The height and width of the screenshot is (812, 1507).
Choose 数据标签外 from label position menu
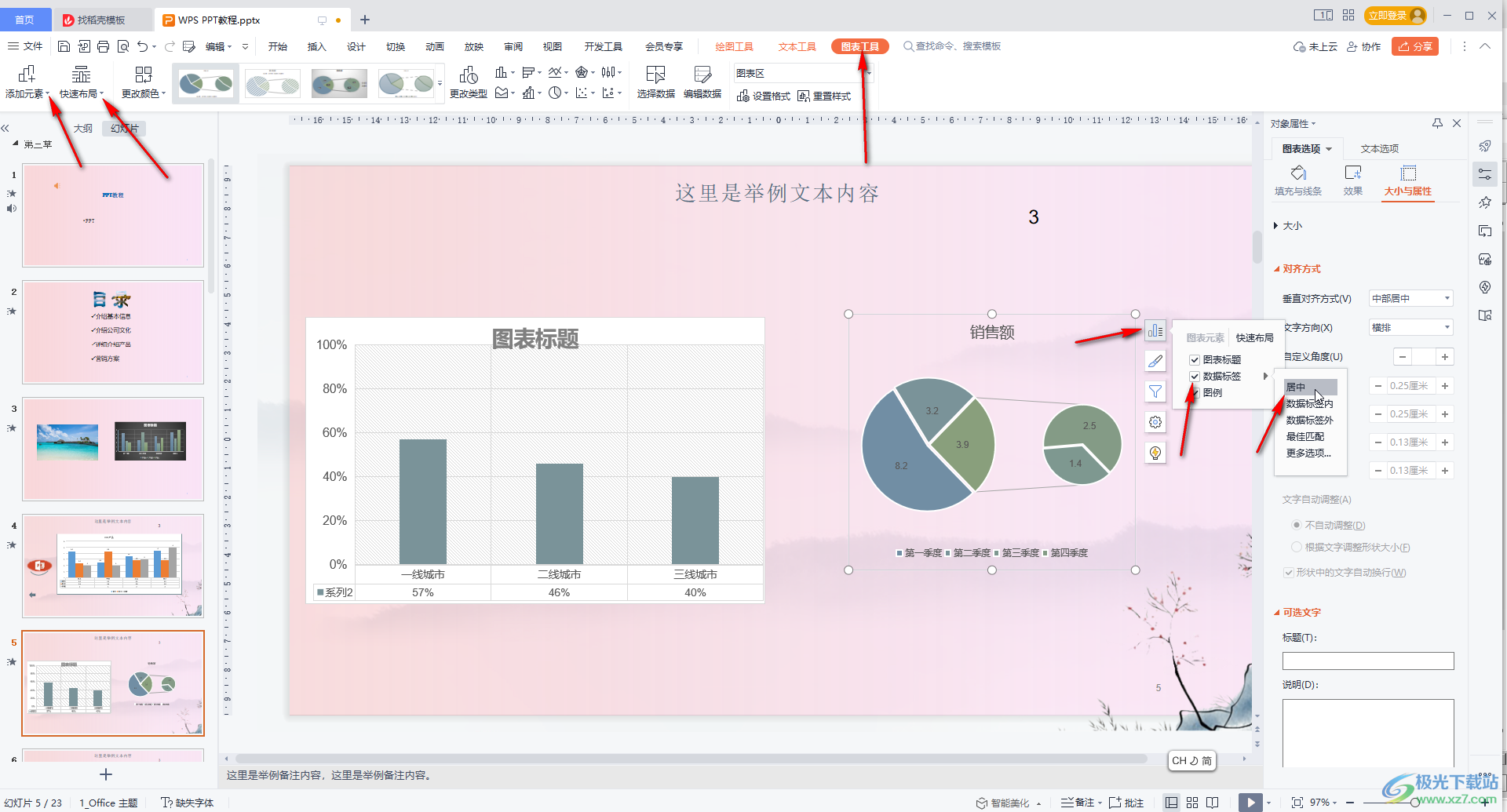click(x=1309, y=420)
